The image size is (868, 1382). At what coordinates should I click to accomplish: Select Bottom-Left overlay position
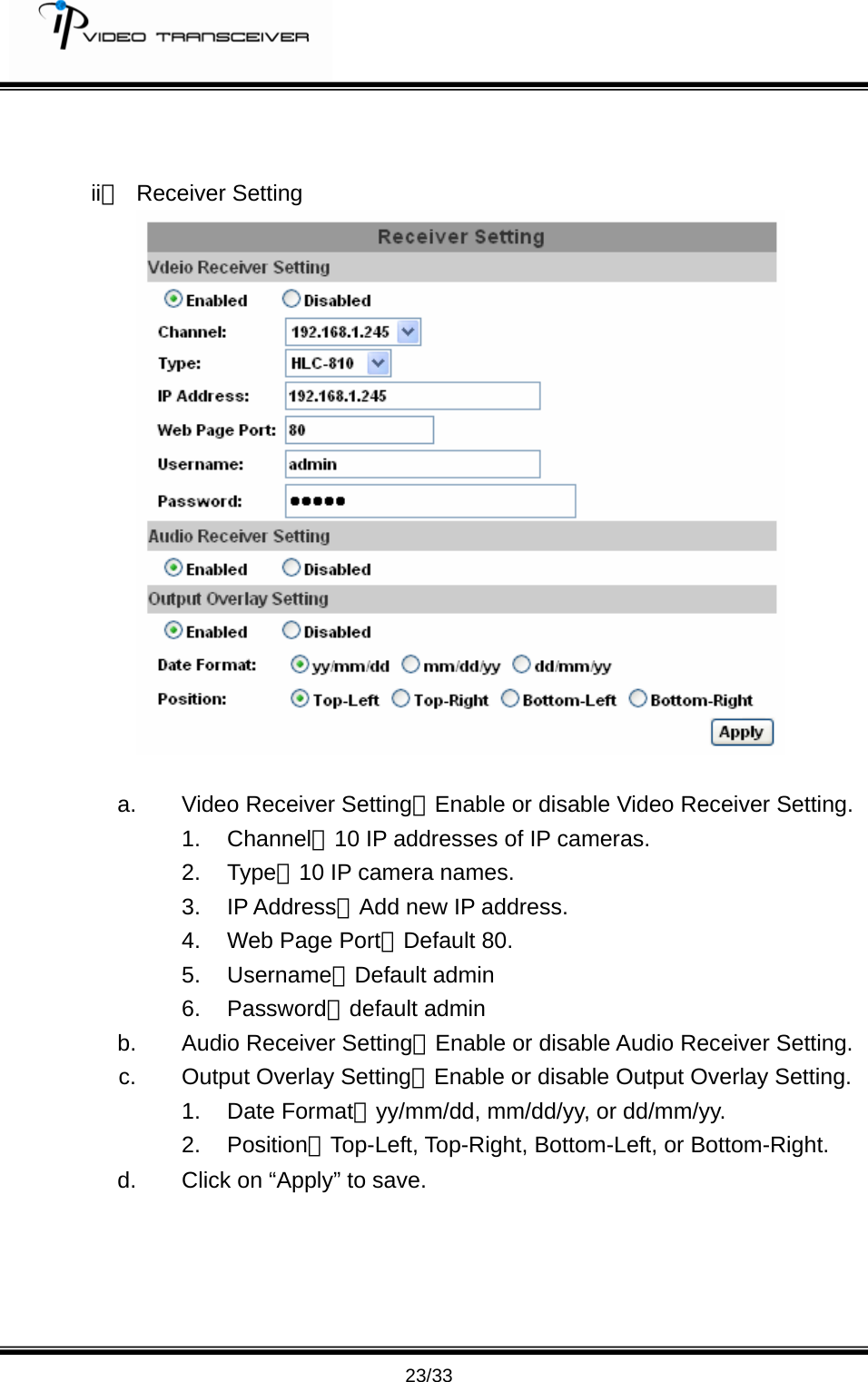pos(510,697)
